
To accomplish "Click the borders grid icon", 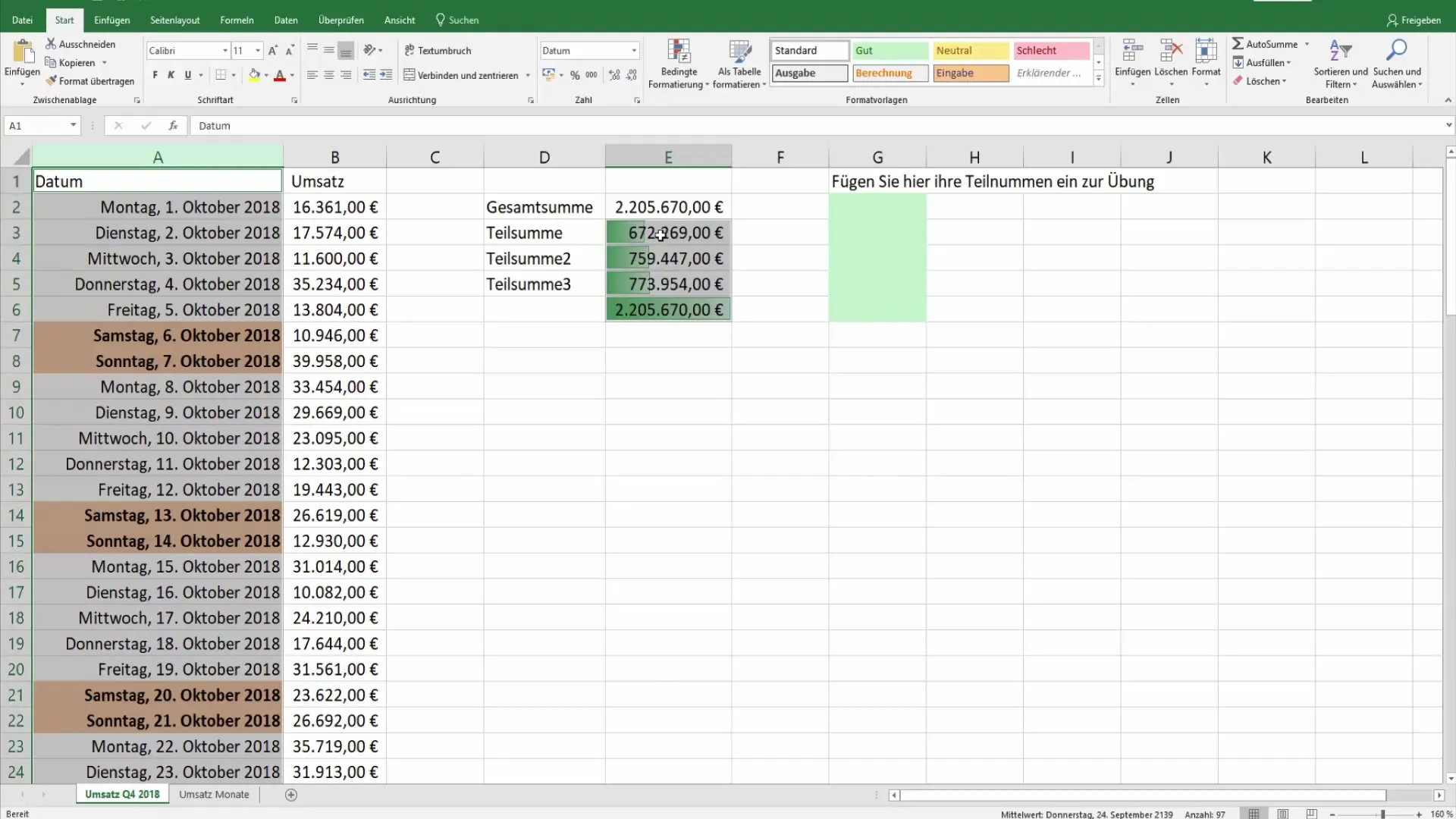I will pyautogui.click(x=221, y=75).
